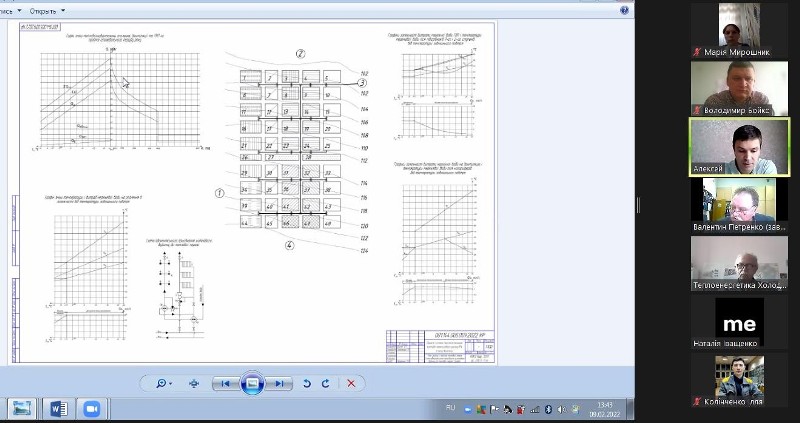Viewport: 800px width, 423px height.
Task: Click the RU language indicator
Action: 450,409
